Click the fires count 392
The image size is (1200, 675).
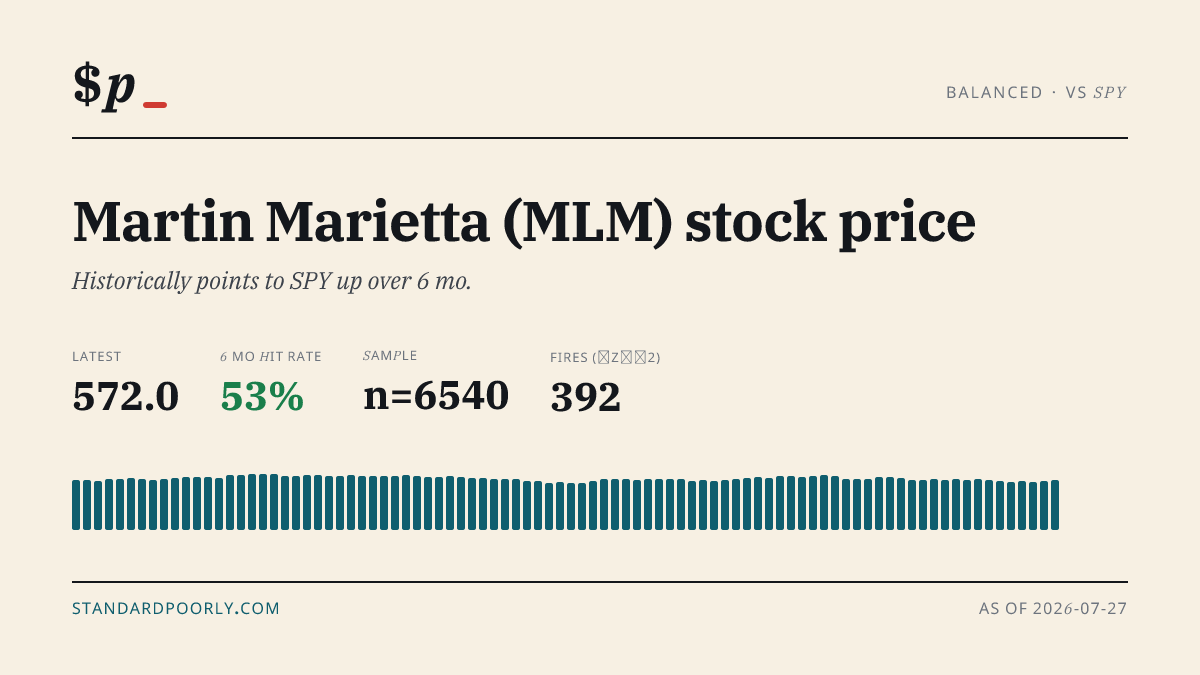pyautogui.click(x=586, y=397)
